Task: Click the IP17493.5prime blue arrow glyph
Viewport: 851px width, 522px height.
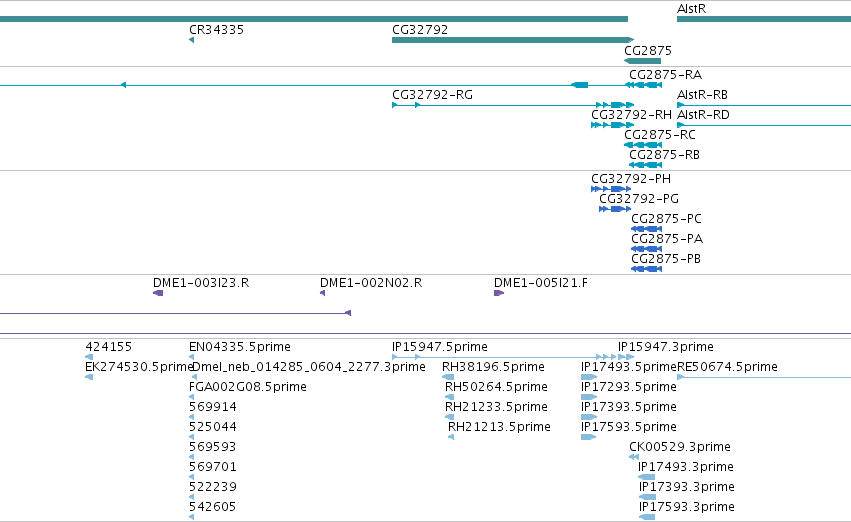Action: 589,377
